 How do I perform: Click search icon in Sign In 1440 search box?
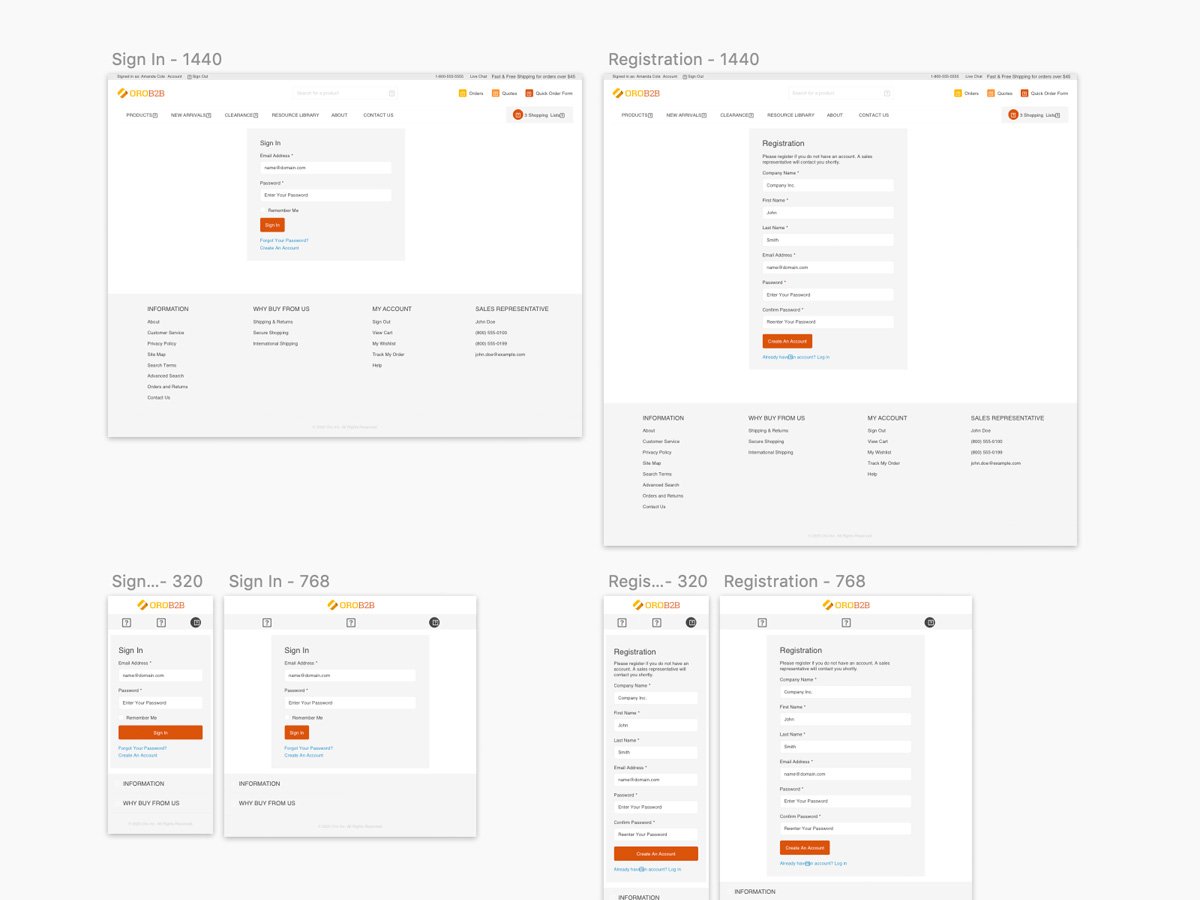tap(391, 93)
